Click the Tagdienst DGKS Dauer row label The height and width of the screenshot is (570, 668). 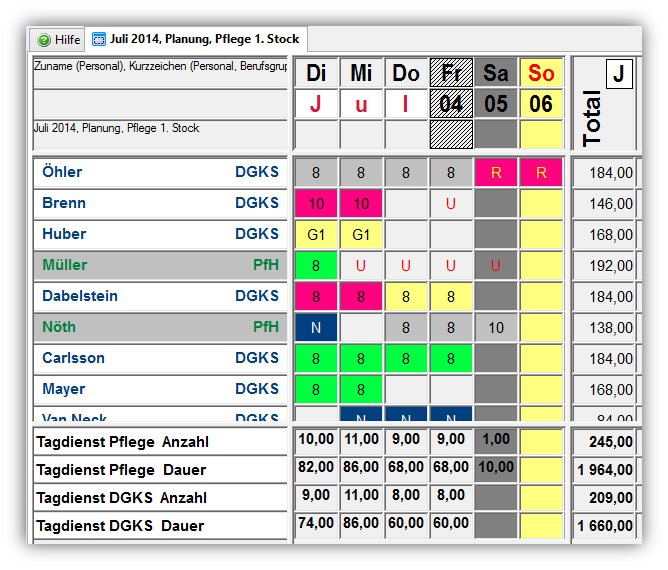click(x=120, y=525)
